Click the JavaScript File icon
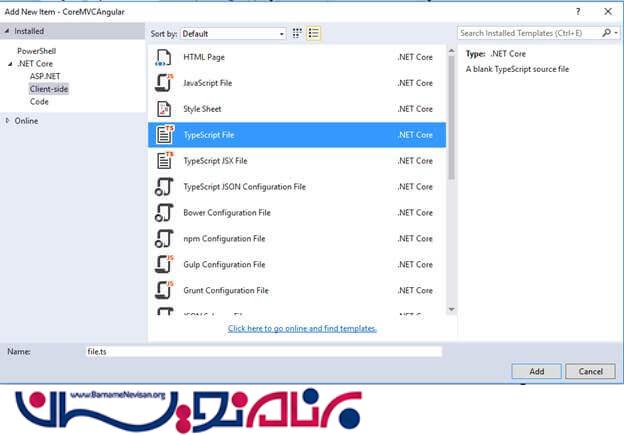Viewport: 624px width, 435px height. point(164,83)
